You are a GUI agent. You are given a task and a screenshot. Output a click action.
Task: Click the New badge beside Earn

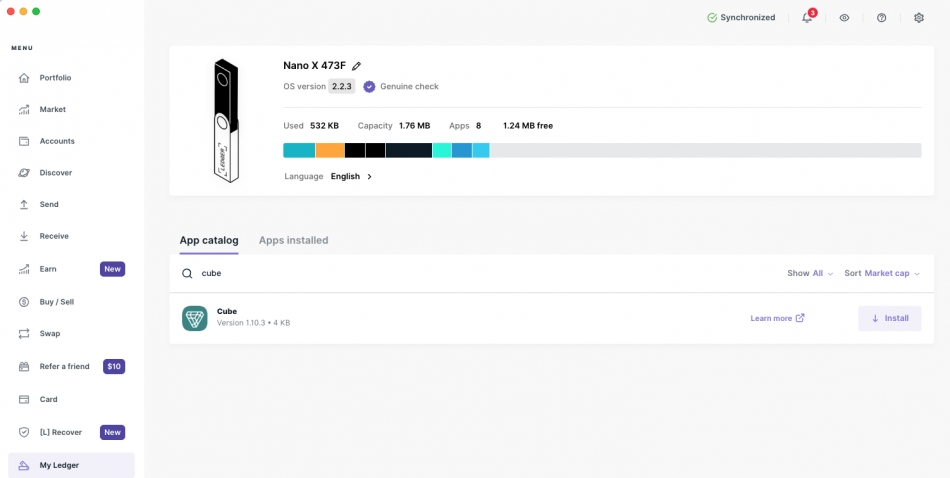112,269
